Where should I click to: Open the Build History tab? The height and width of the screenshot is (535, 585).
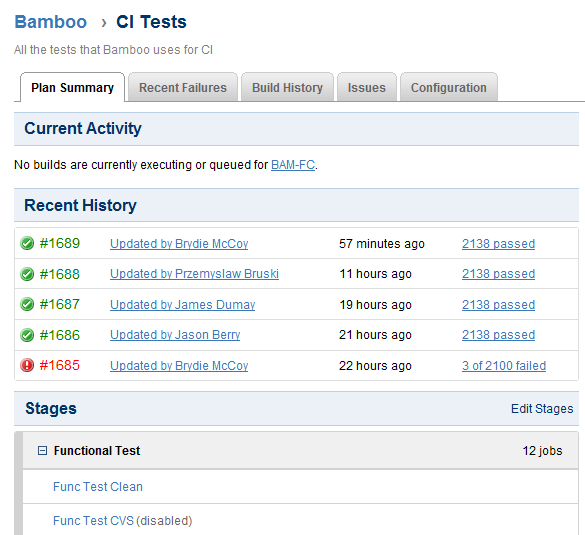pos(287,88)
